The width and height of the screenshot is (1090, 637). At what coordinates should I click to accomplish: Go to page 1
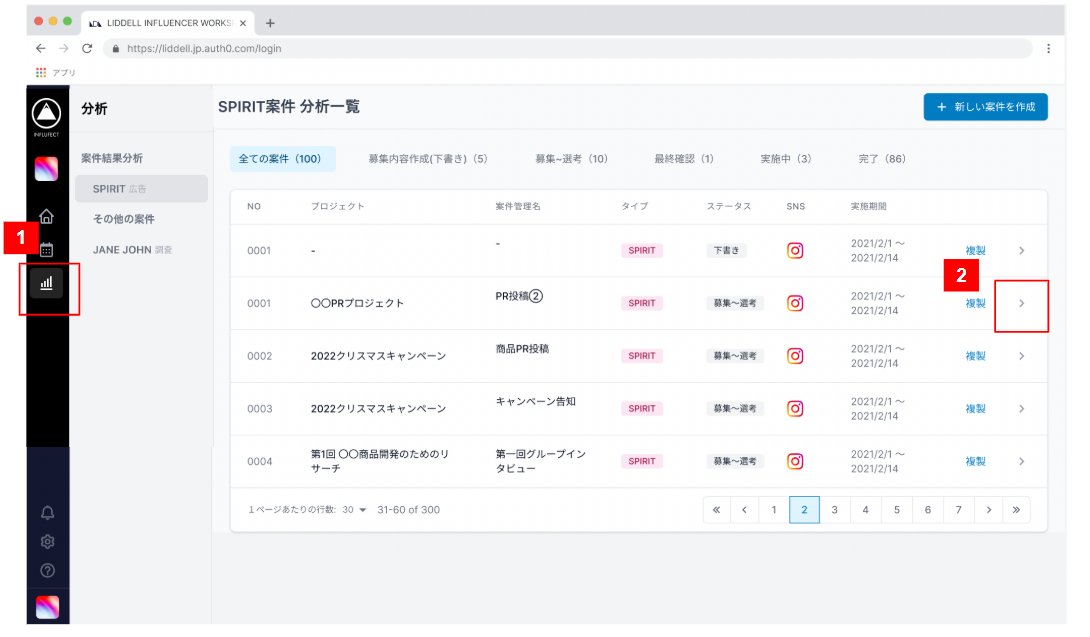click(774, 510)
